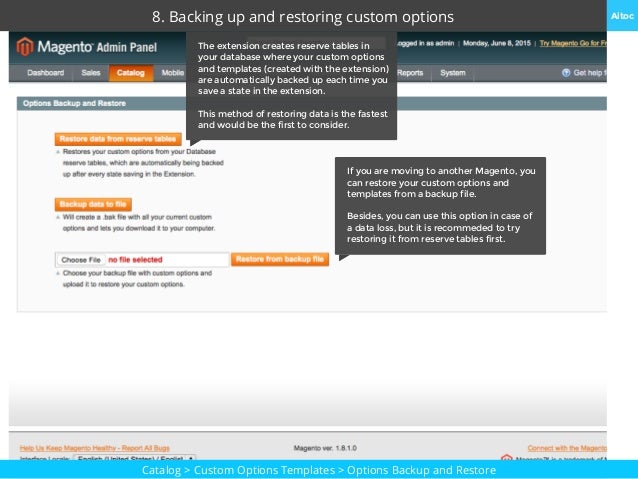Click Restore data from reserve tables button

point(118,139)
